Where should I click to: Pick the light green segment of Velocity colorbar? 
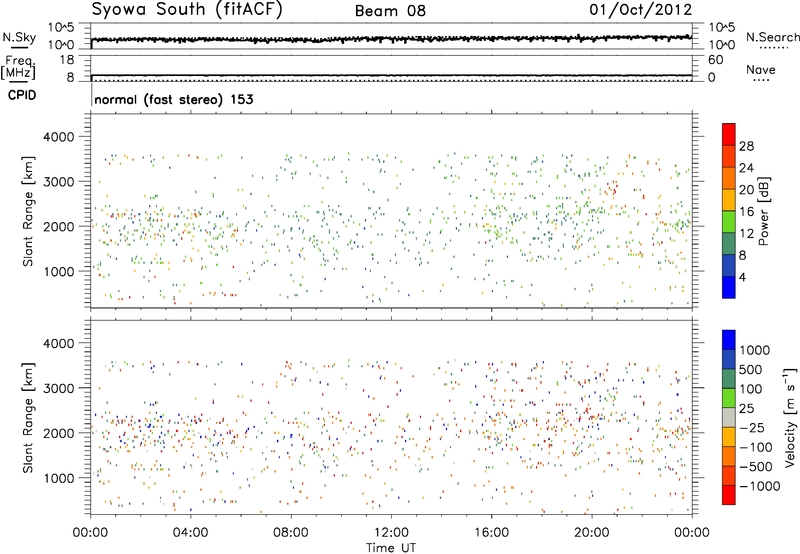point(729,398)
